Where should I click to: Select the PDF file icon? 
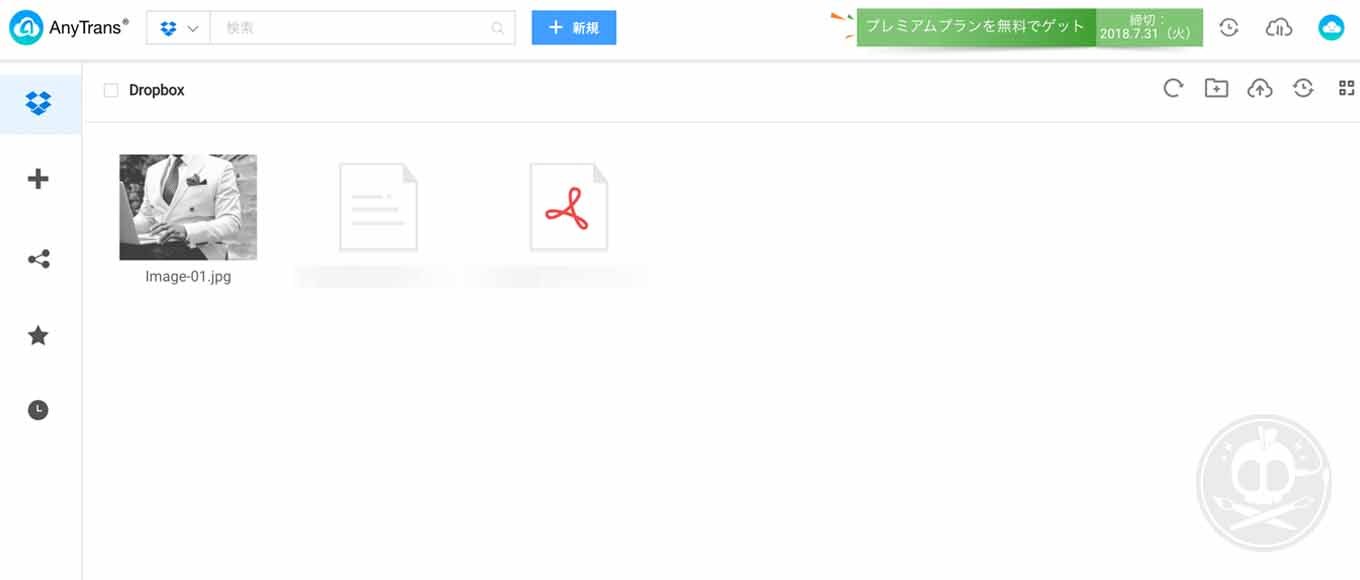tap(569, 207)
